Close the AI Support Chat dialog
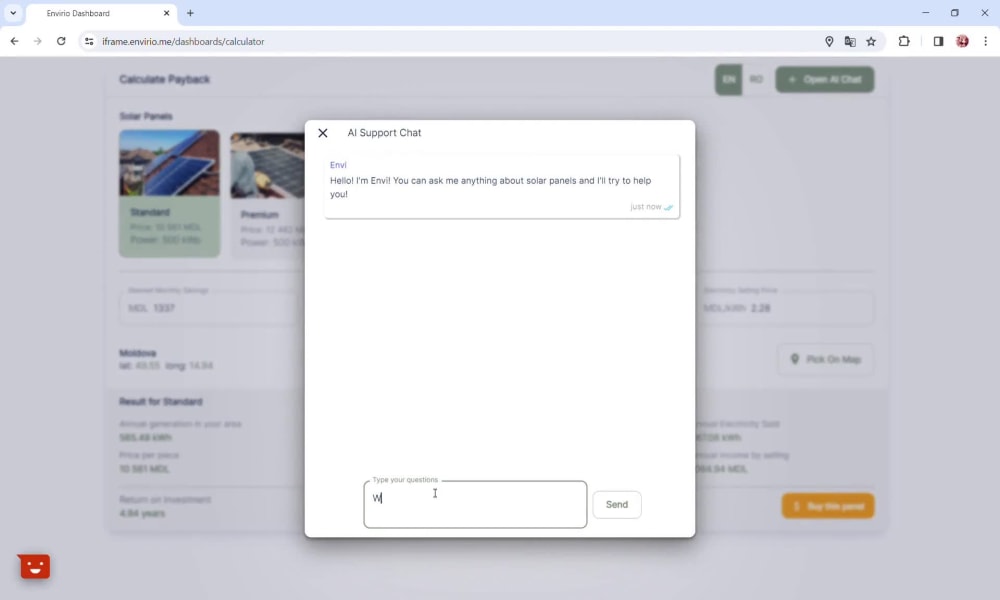The image size is (1000, 600). (x=323, y=133)
